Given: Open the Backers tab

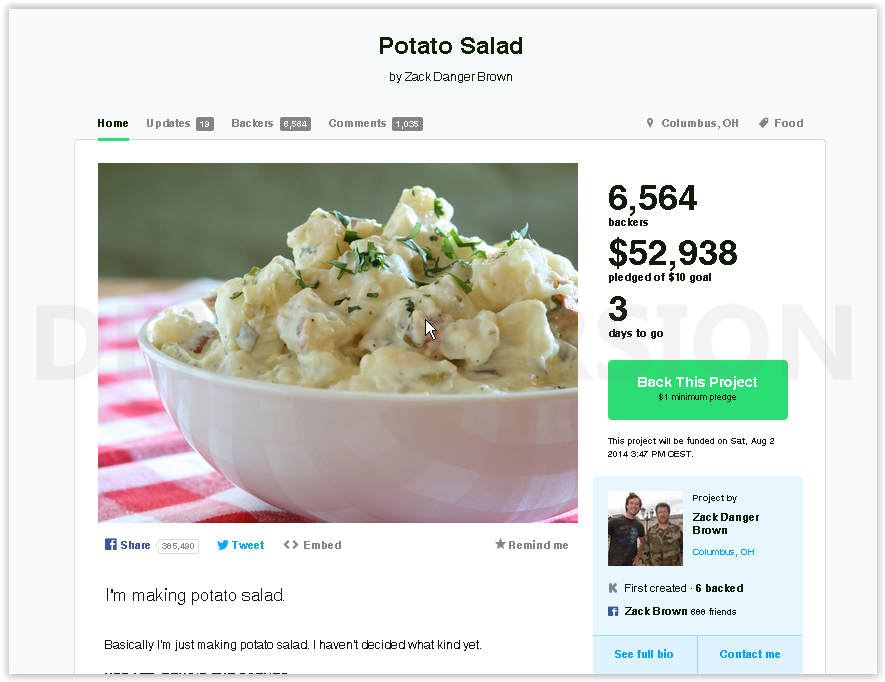Looking at the screenshot, I should [x=271, y=124].
